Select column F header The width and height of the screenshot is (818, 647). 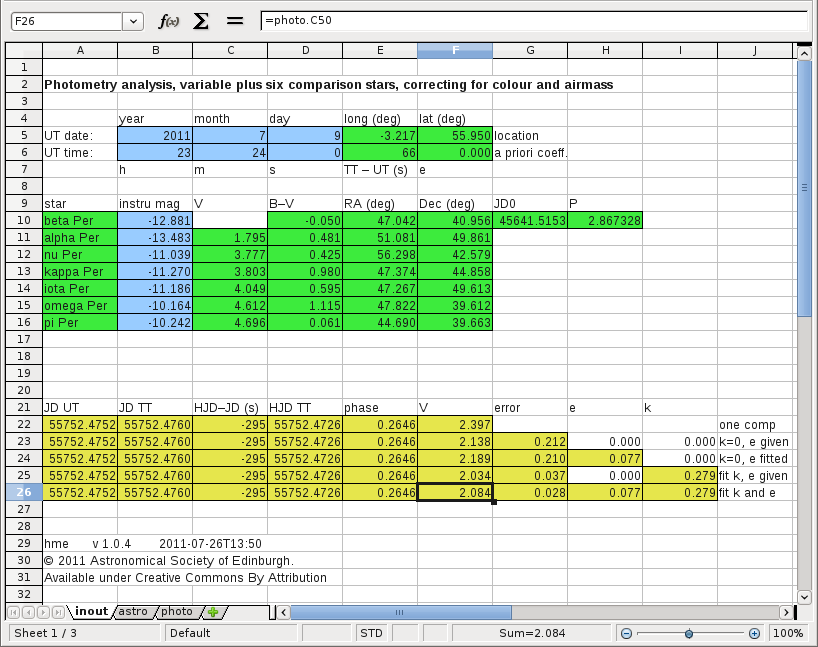pyautogui.click(x=455, y=51)
